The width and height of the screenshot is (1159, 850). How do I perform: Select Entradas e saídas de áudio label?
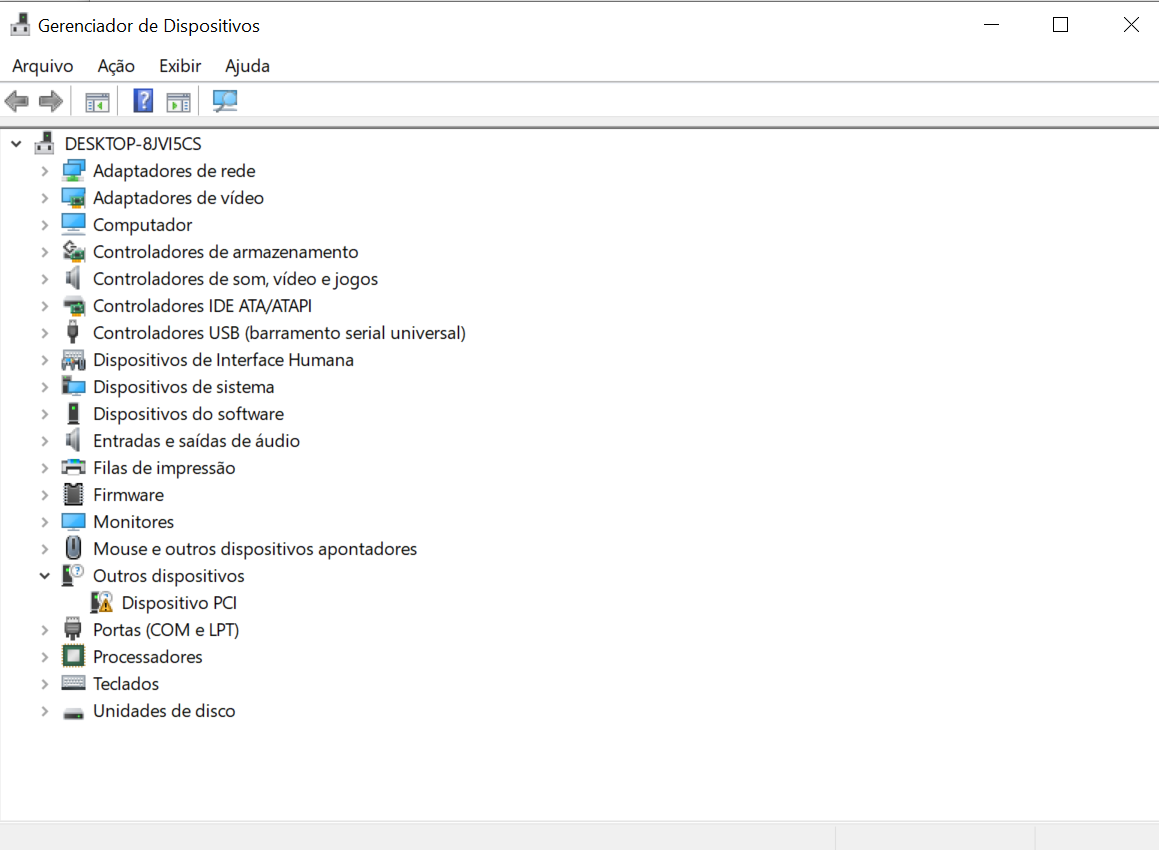pyautogui.click(x=196, y=441)
